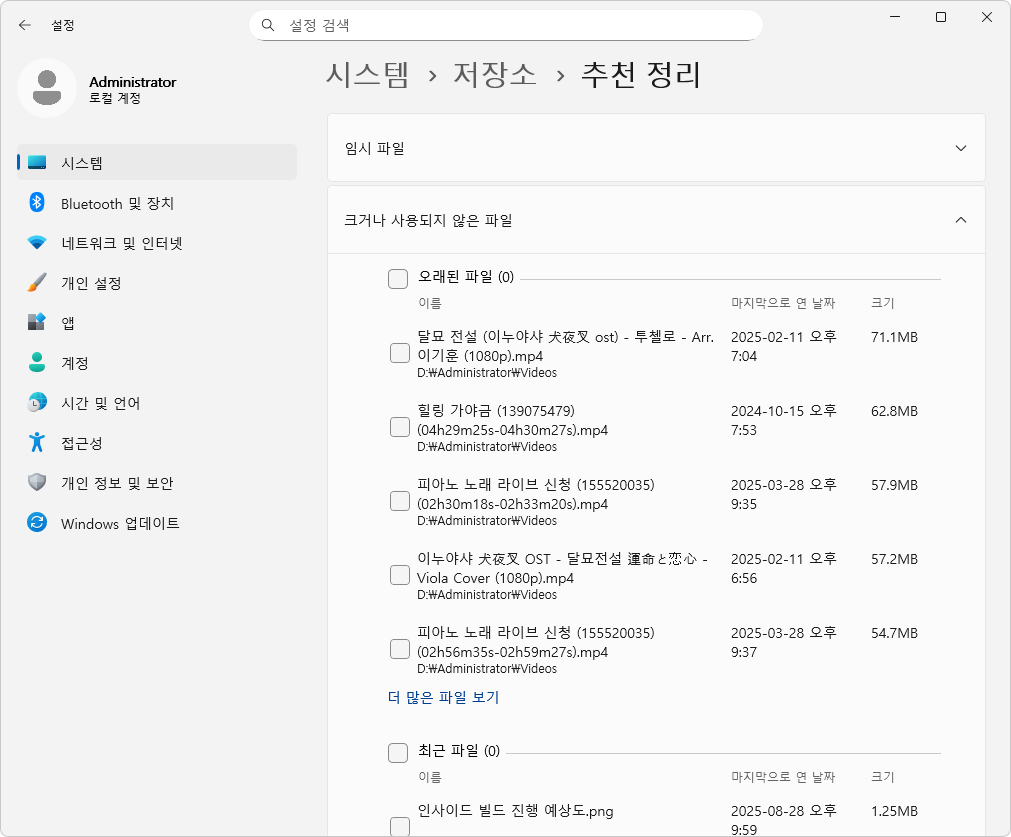Image resolution: width=1011 pixels, height=837 pixels.
Task: Check the Viola Cover mp4 file
Action: tap(400, 575)
